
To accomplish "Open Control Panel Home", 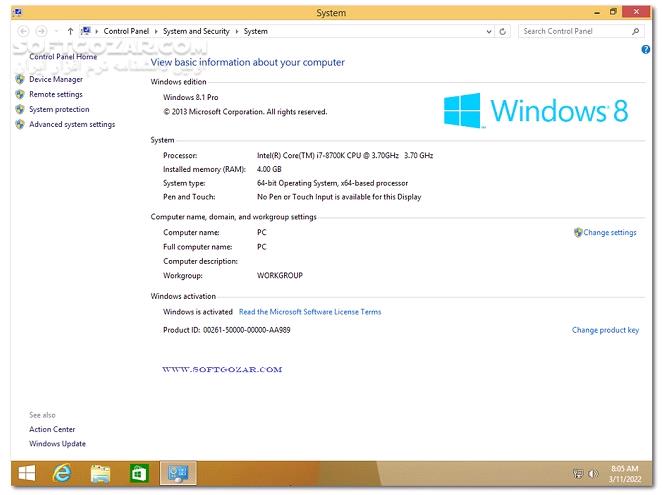I will pyautogui.click(x=63, y=56).
